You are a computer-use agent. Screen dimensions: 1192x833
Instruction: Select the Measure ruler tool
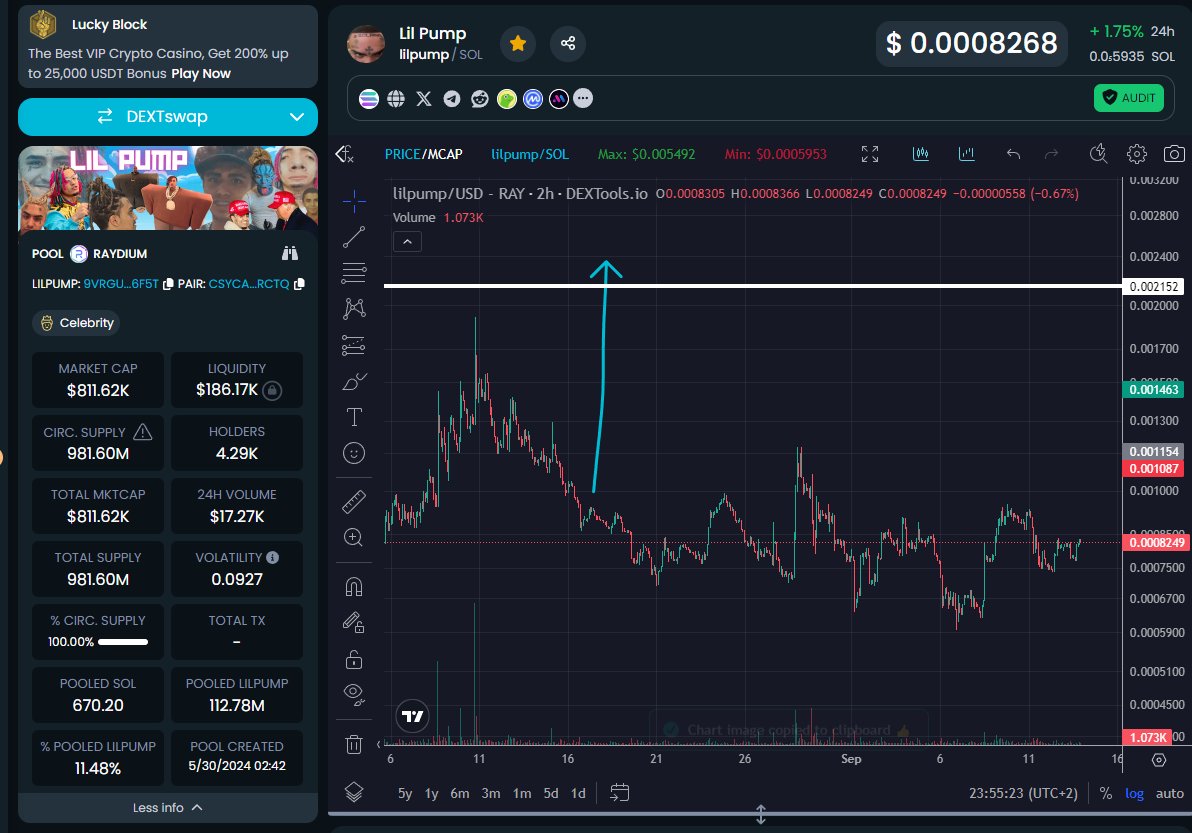354,501
